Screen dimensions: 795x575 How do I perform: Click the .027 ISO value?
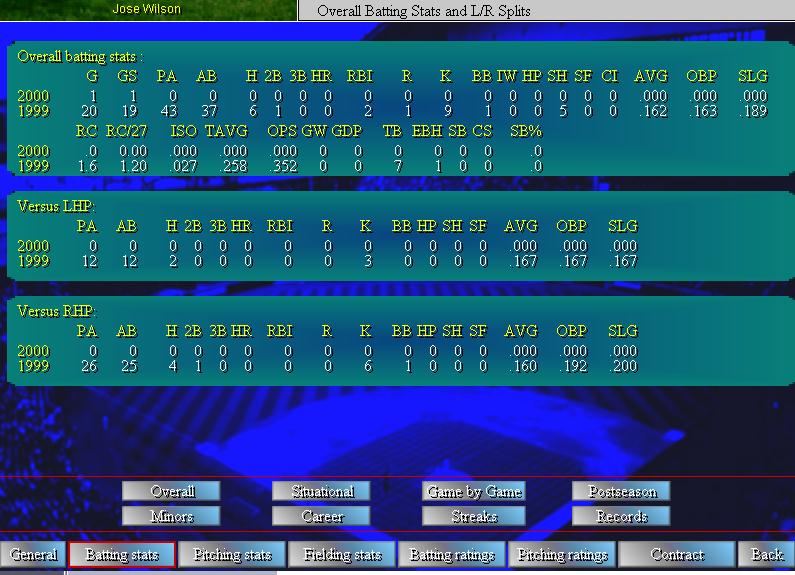pos(183,166)
